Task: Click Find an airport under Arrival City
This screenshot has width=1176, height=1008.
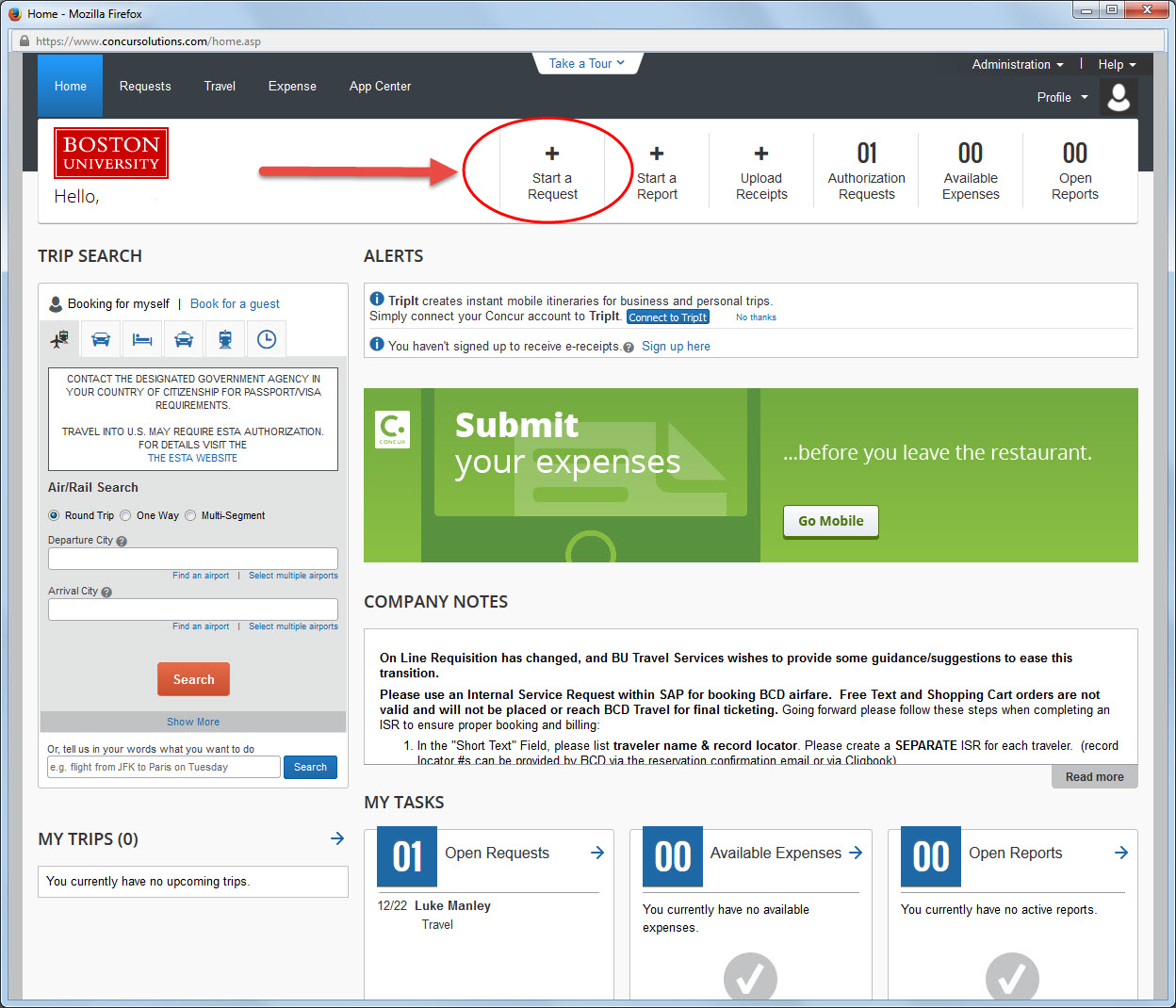Action: [201, 626]
